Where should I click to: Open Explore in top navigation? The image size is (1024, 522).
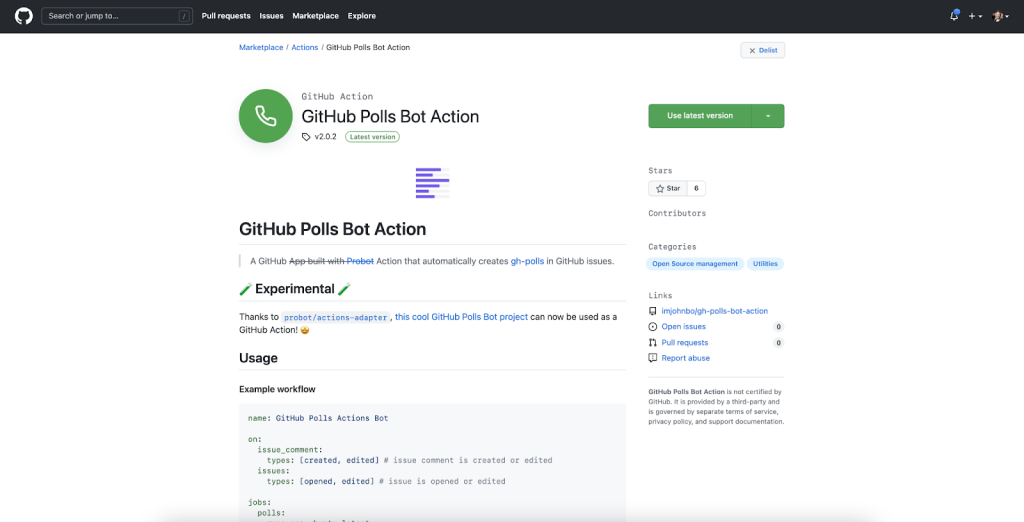click(x=362, y=16)
